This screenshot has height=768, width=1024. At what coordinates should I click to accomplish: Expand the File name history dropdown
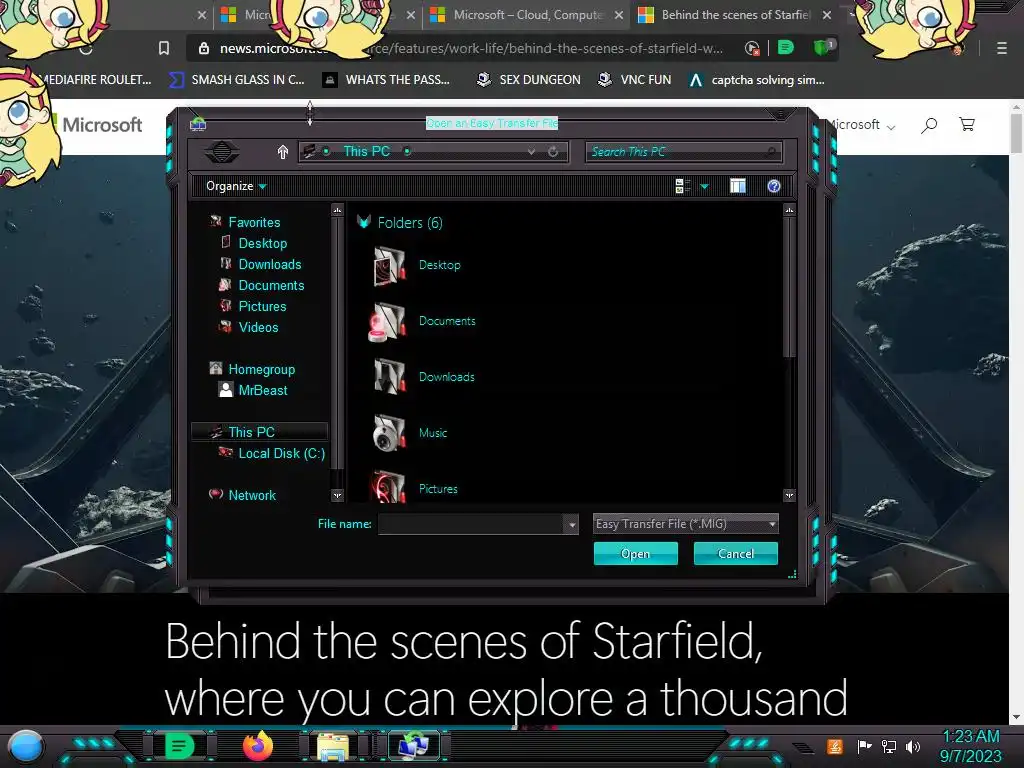[x=571, y=524]
